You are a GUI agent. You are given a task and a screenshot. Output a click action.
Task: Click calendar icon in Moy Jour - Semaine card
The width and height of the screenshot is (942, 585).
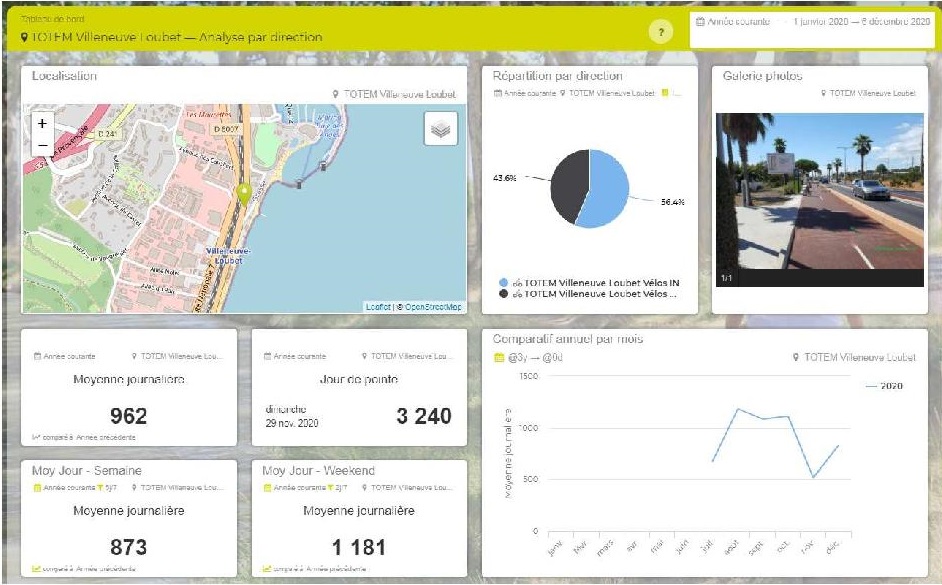click(x=36, y=488)
